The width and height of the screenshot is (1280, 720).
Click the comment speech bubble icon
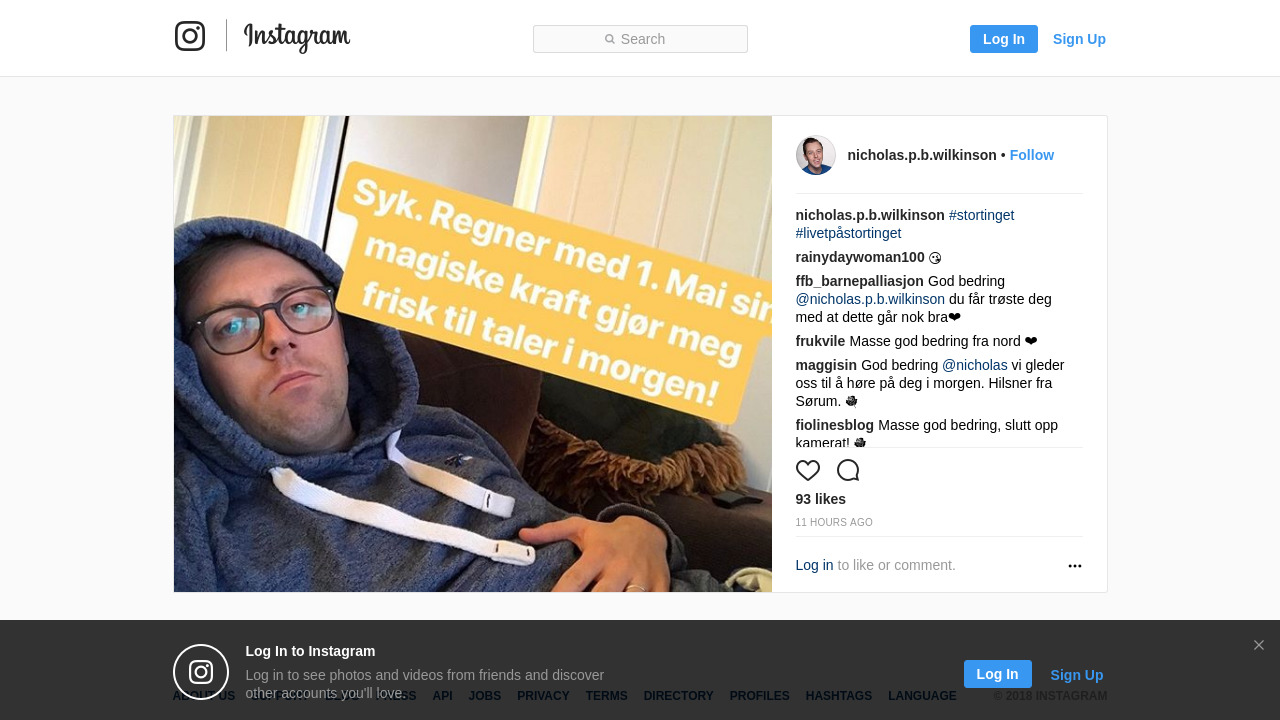[x=848, y=470]
